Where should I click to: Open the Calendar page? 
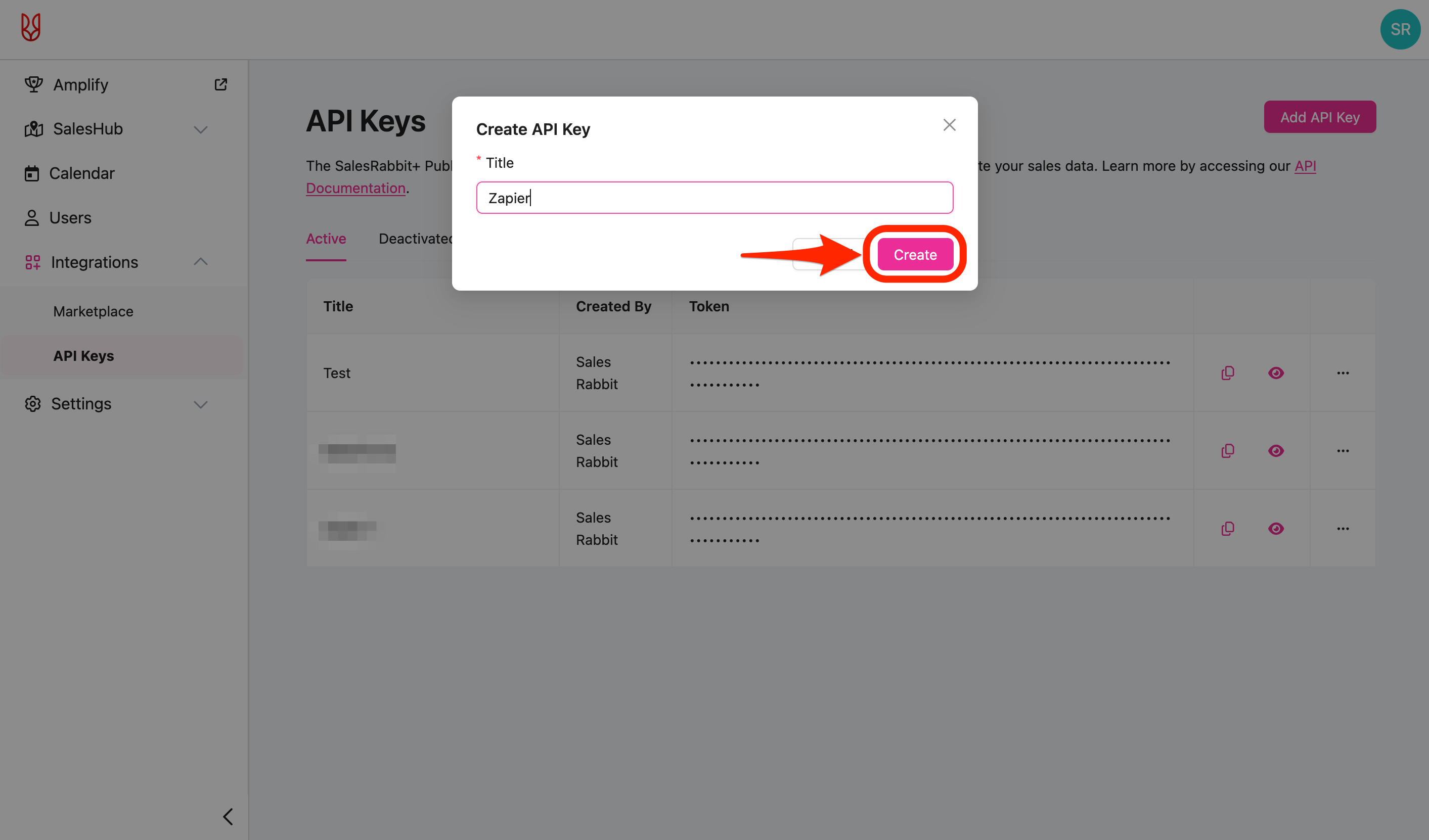(81, 173)
